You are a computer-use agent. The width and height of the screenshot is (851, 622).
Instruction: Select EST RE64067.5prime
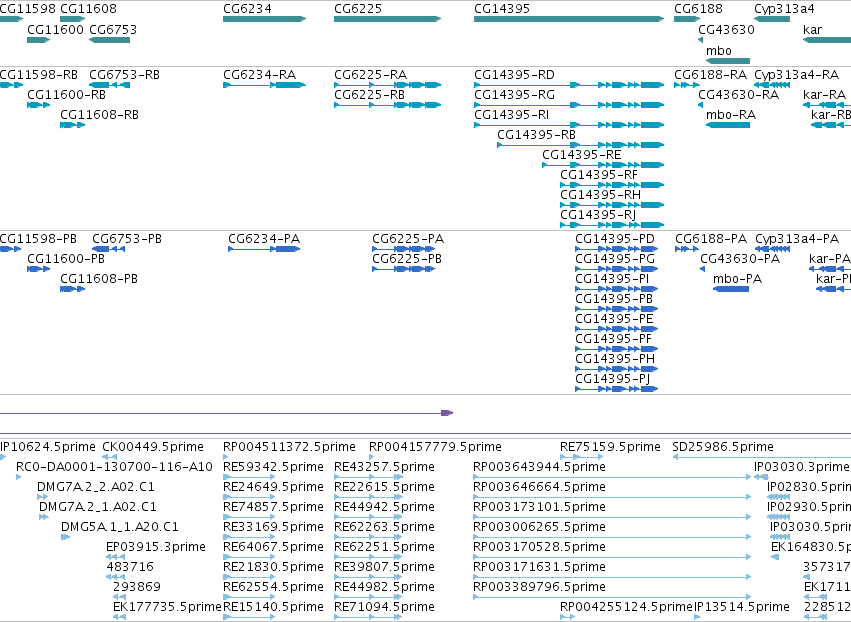point(249,557)
